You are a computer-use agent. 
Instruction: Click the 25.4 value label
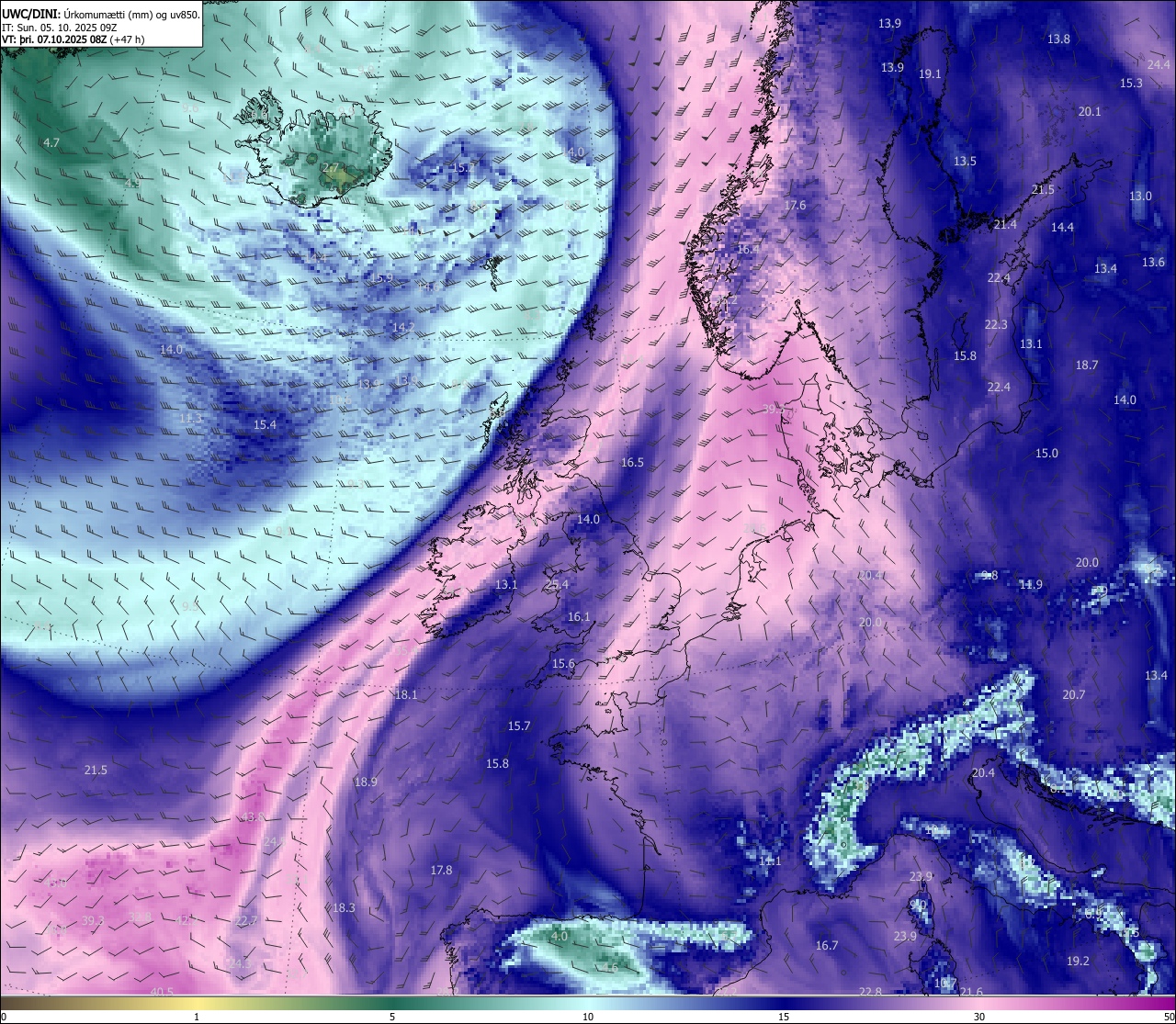(x=557, y=585)
